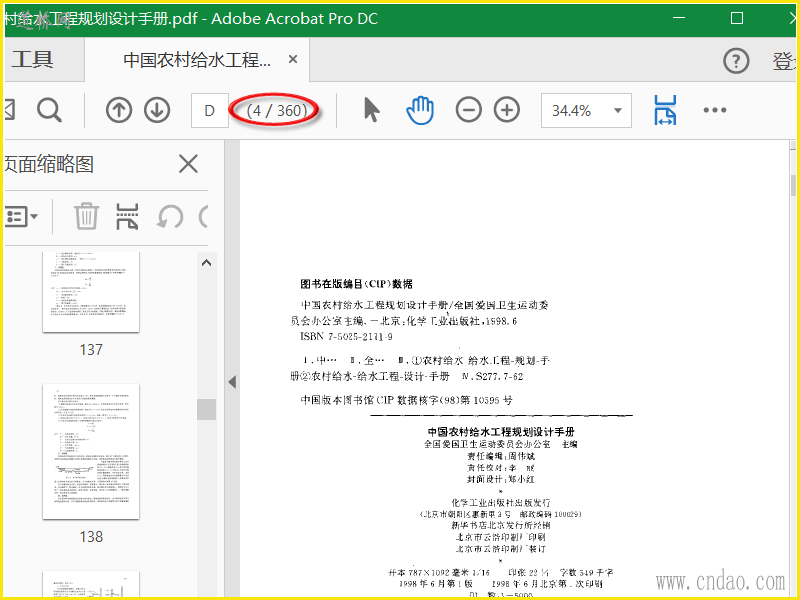The width and height of the screenshot is (800, 600).
Task: Go to previous page with up arrow
Action: point(119,110)
